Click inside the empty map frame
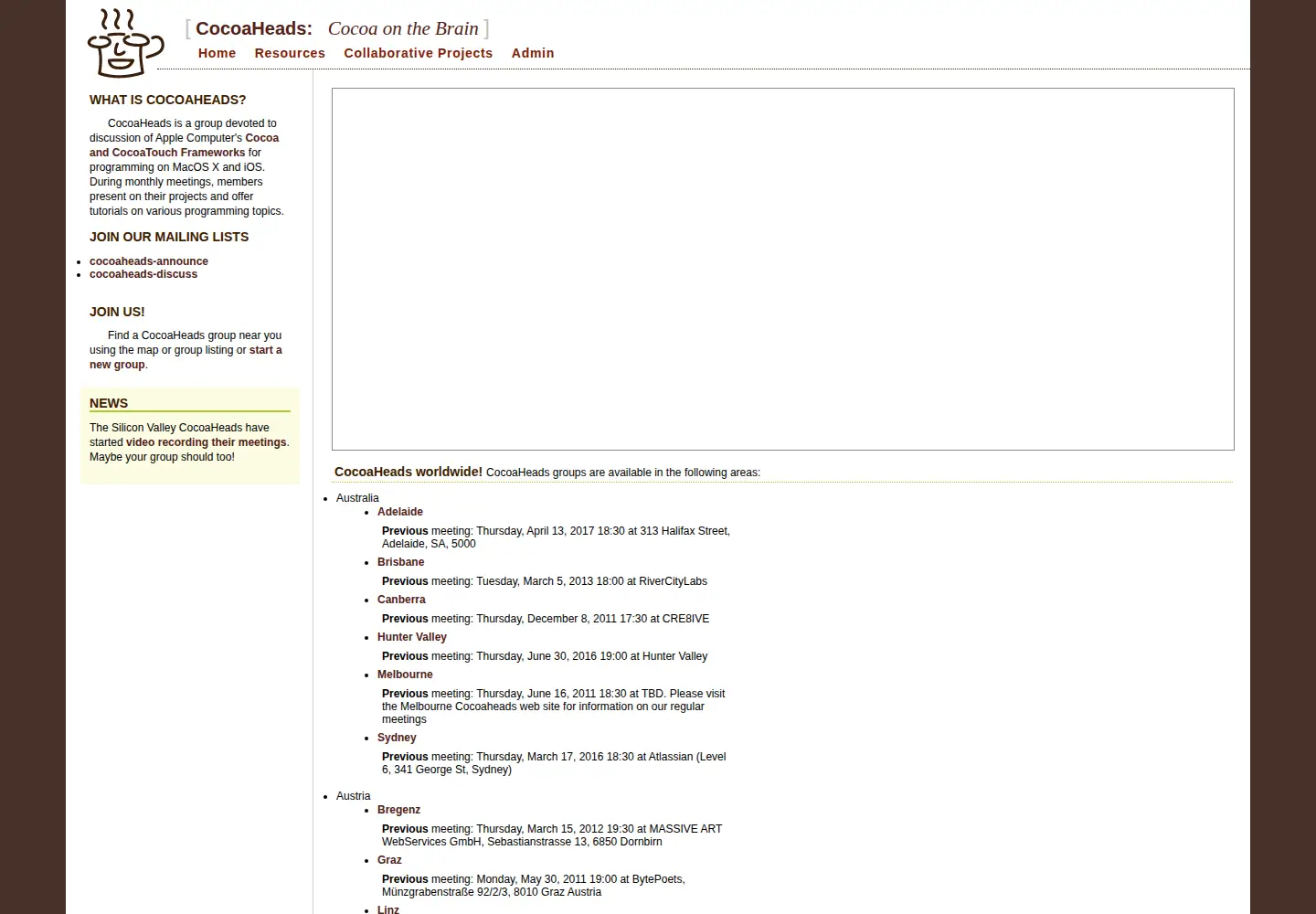The width and height of the screenshot is (1316, 914). pos(783,269)
